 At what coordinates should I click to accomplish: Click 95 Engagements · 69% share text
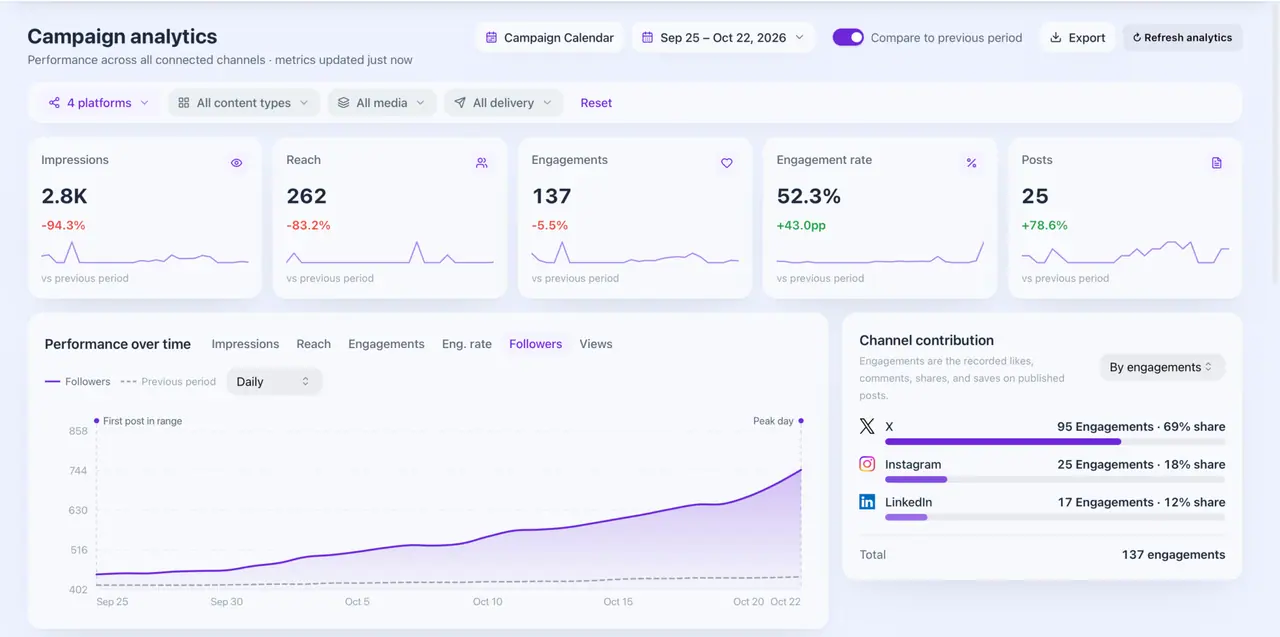(x=1141, y=426)
